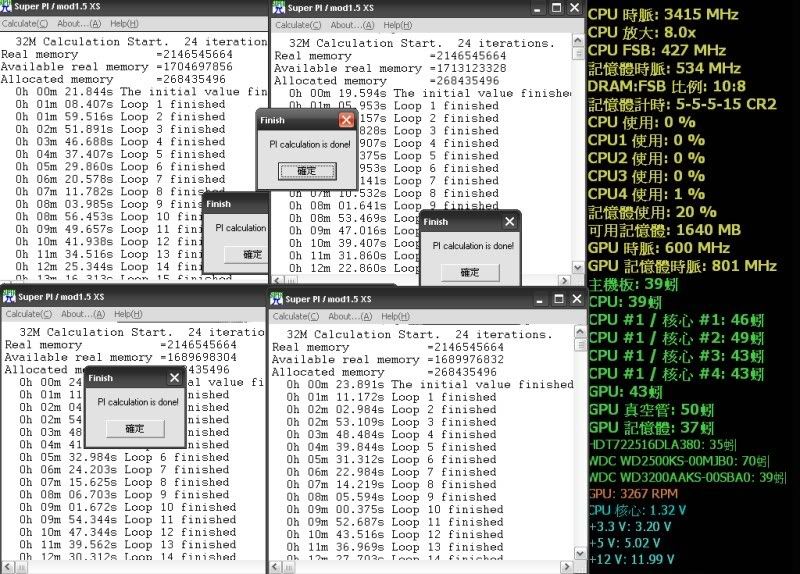Screen dimensions: 800x574
Task: Click the "GPU 時脈: 600 MHz" readout
Action: pos(659,248)
